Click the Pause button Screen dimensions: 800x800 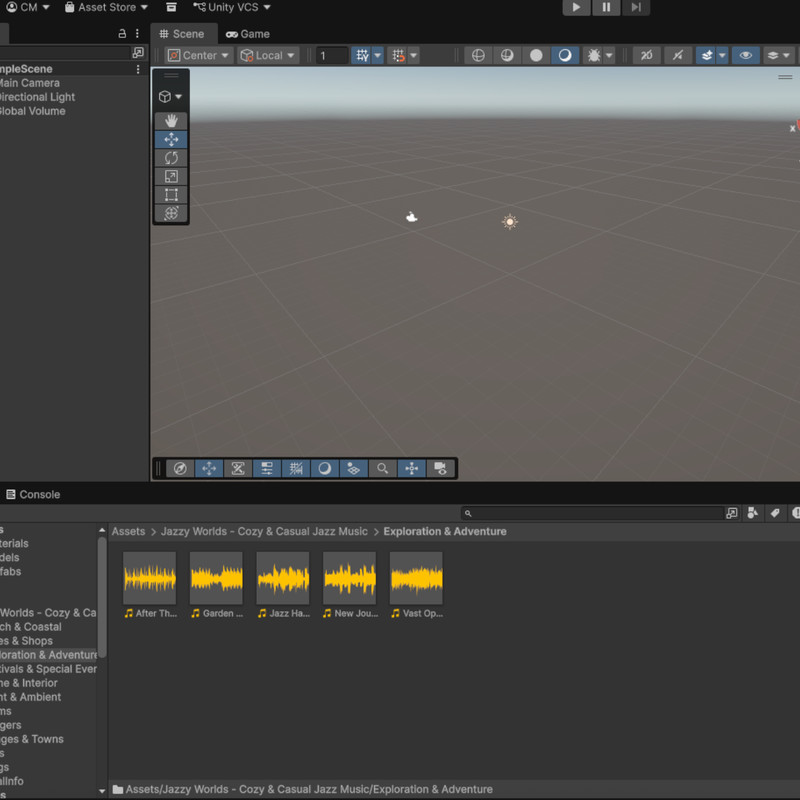(606, 7)
